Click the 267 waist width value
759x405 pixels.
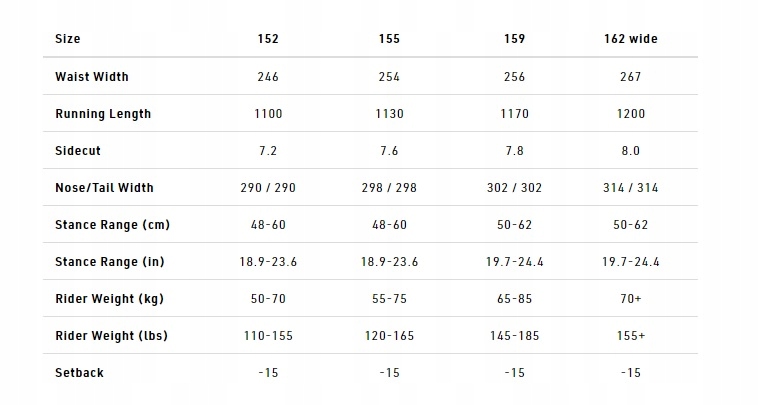tap(630, 76)
